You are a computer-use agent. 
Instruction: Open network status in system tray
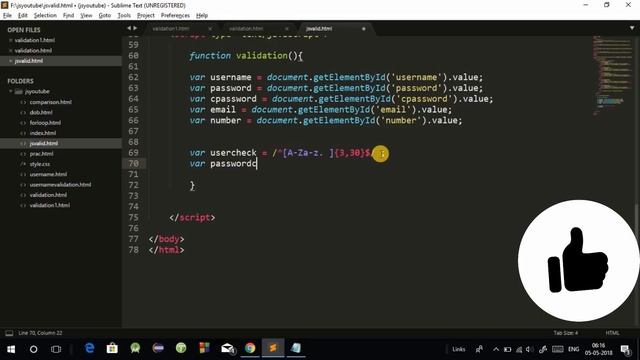[519, 349]
